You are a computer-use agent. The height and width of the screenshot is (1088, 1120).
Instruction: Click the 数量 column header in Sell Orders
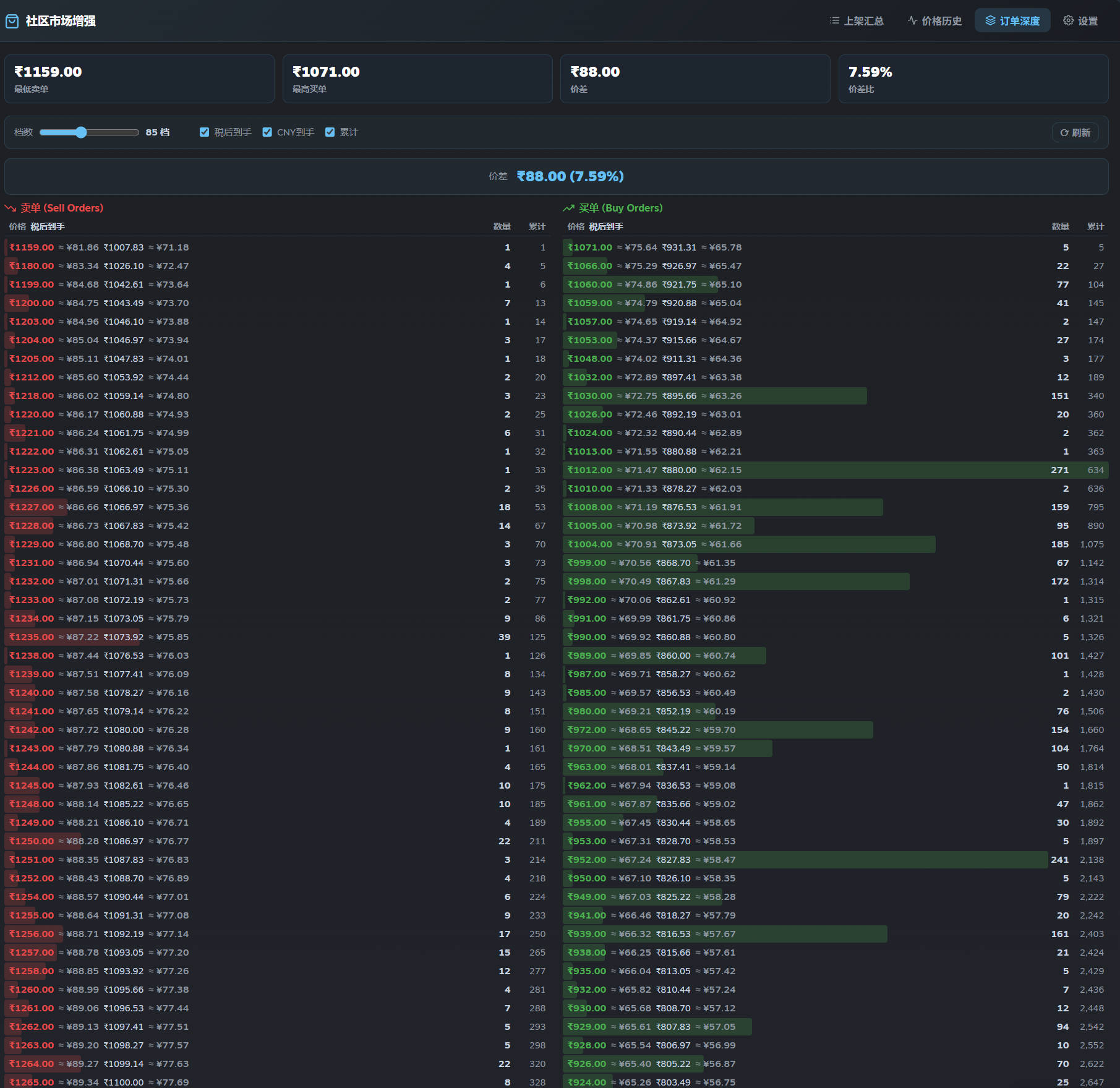(x=502, y=227)
